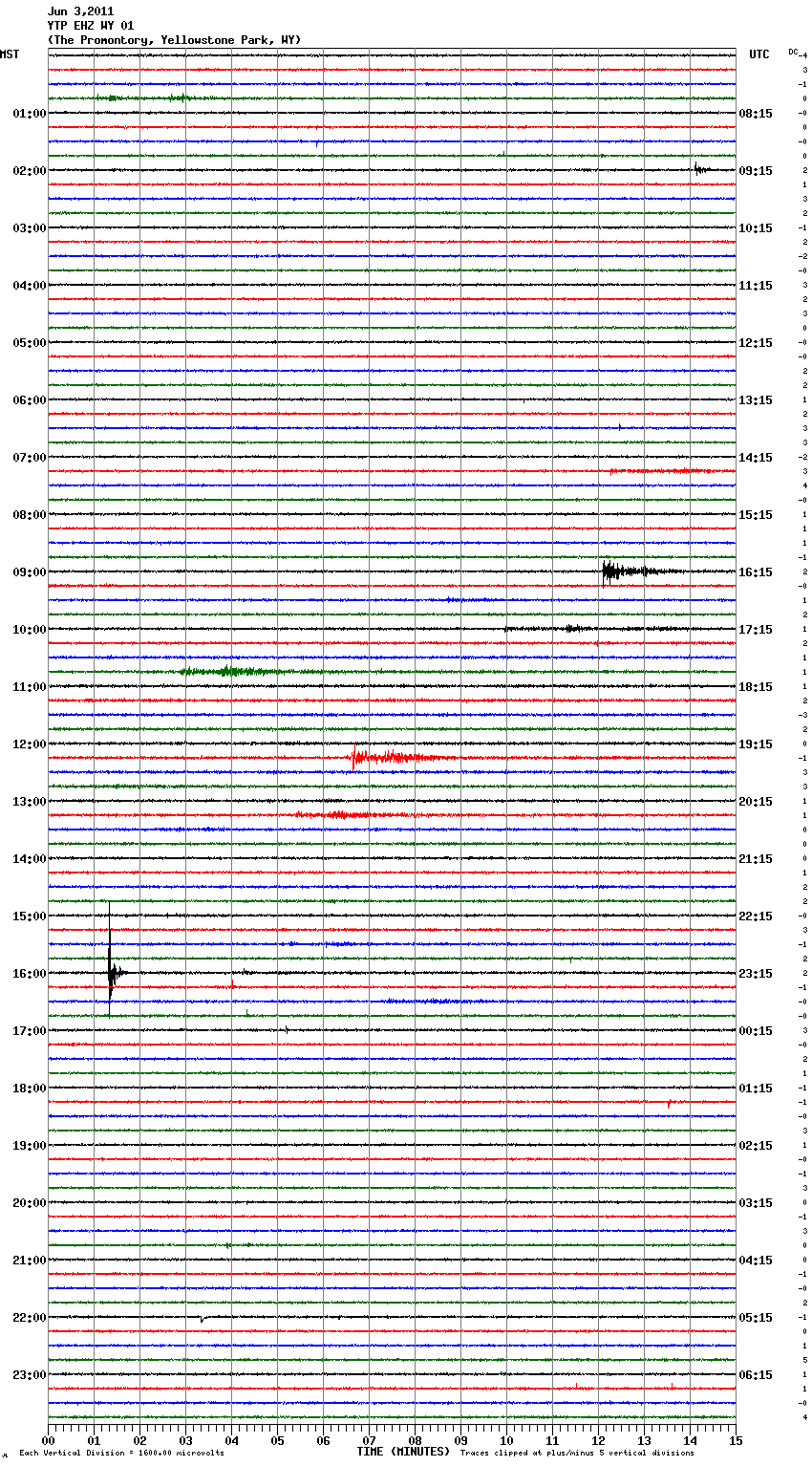Click 'Traces clipped at plus/minus 5 vertical divisions' note
Viewport: 812px width, 1466px height.
pyautogui.click(x=577, y=1453)
